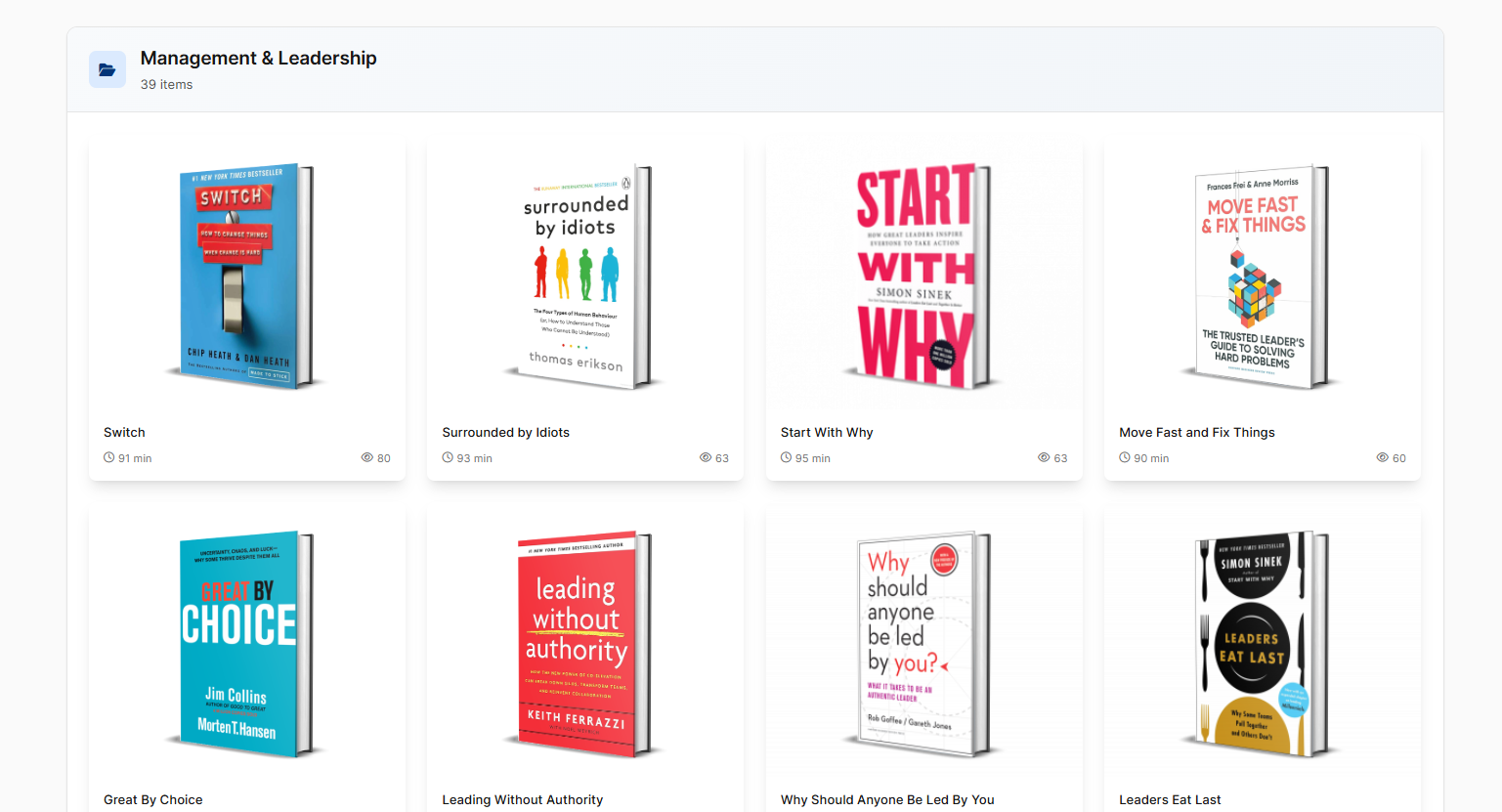Open the Why Should Anyone Be Led cover
This screenshot has height=812, width=1502.
923,645
